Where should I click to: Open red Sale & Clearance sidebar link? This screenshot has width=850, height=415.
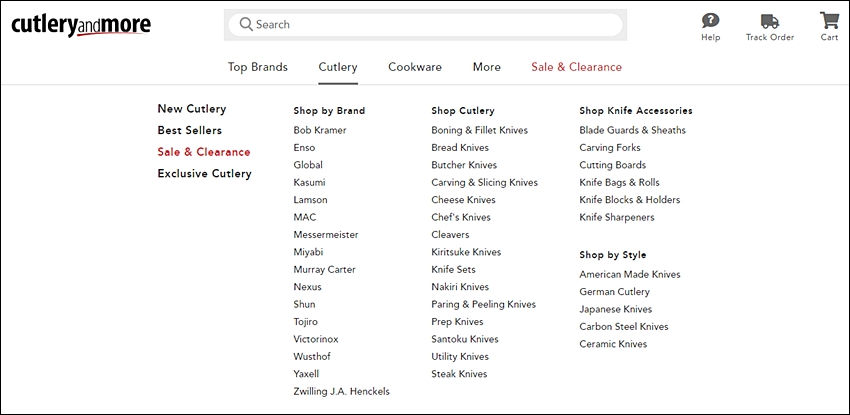pyautogui.click(x=204, y=152)
